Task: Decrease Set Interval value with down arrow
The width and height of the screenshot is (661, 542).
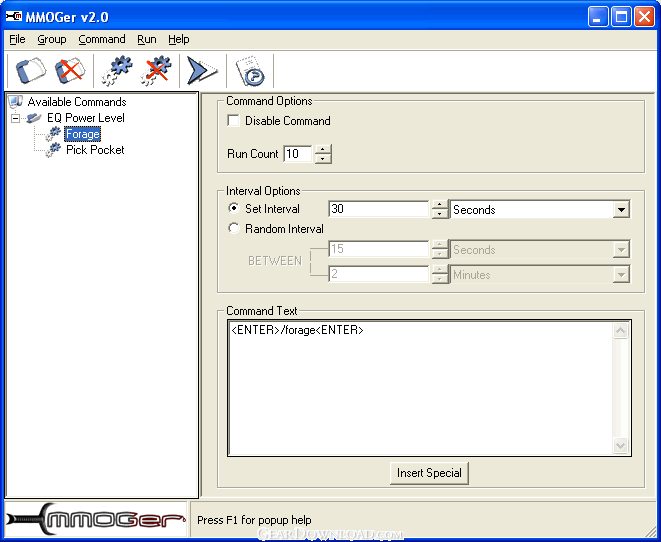Action: [x=439, y=213]
